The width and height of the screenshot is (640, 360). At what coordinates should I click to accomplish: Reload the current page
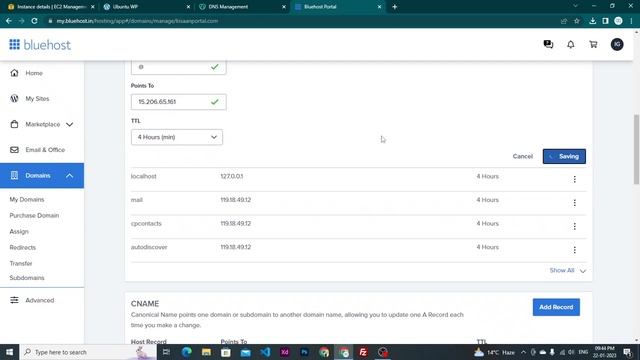(34, 21)
